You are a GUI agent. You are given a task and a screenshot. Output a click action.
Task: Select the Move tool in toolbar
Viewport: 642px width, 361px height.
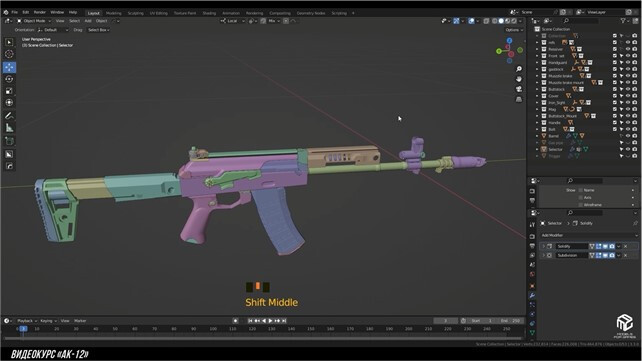[9, 67]
